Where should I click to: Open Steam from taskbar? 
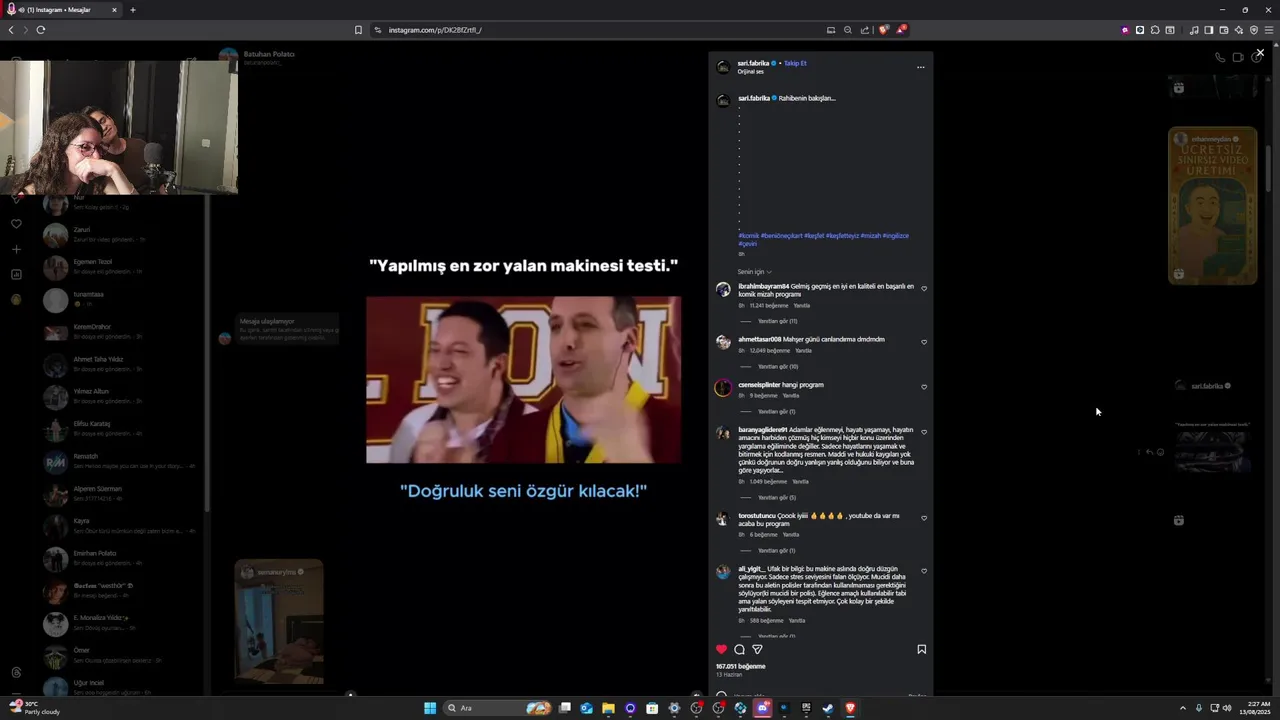828,708
